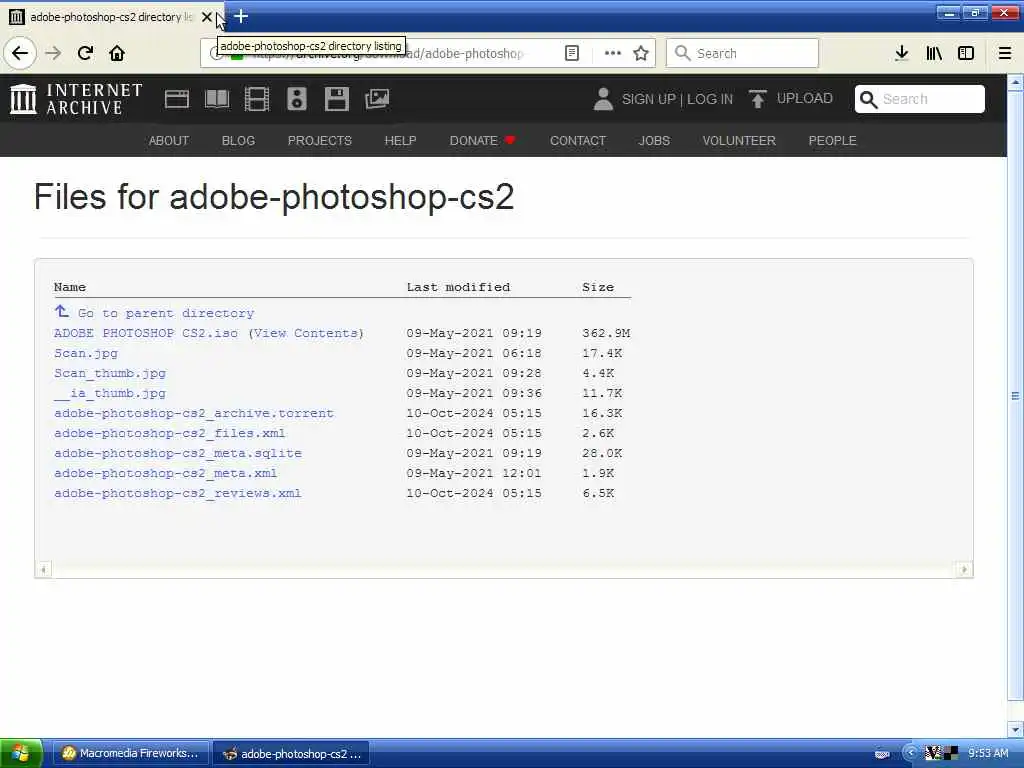This screenshot has width=1024, height=768.
Task: Open a new tab with plus icon
Action: click(241, 16)
